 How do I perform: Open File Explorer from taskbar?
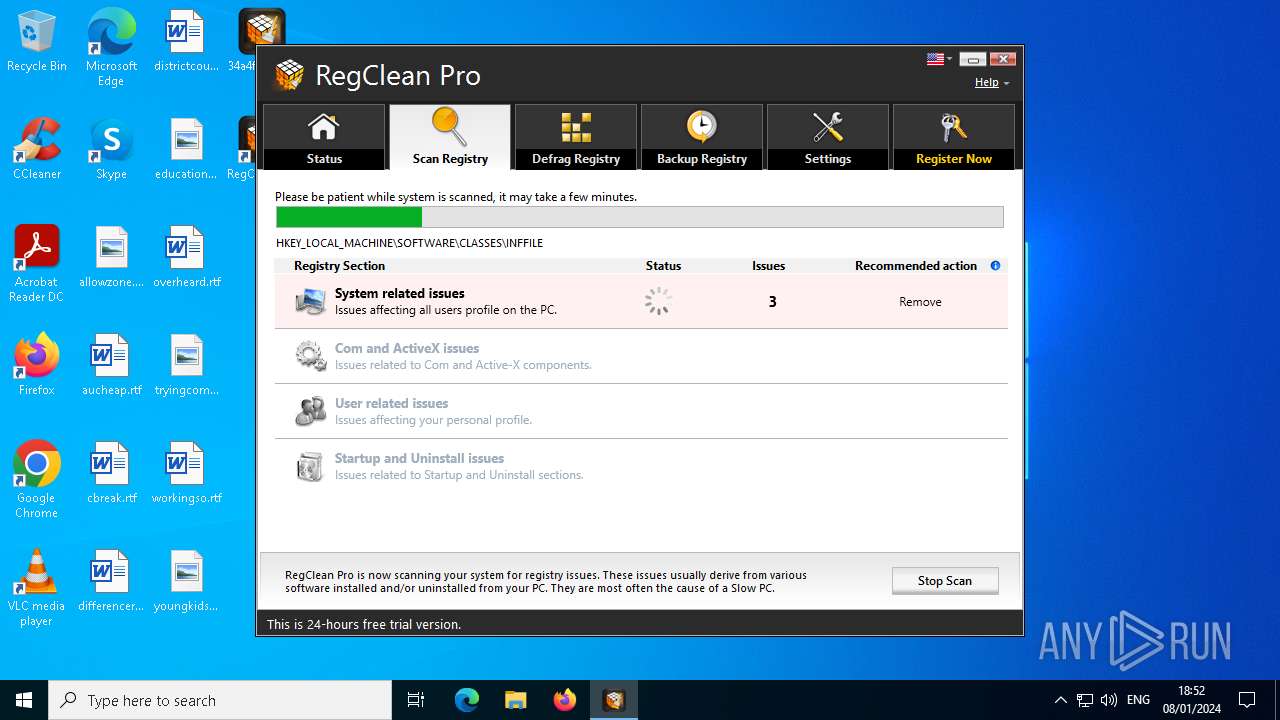pos(515,700)
